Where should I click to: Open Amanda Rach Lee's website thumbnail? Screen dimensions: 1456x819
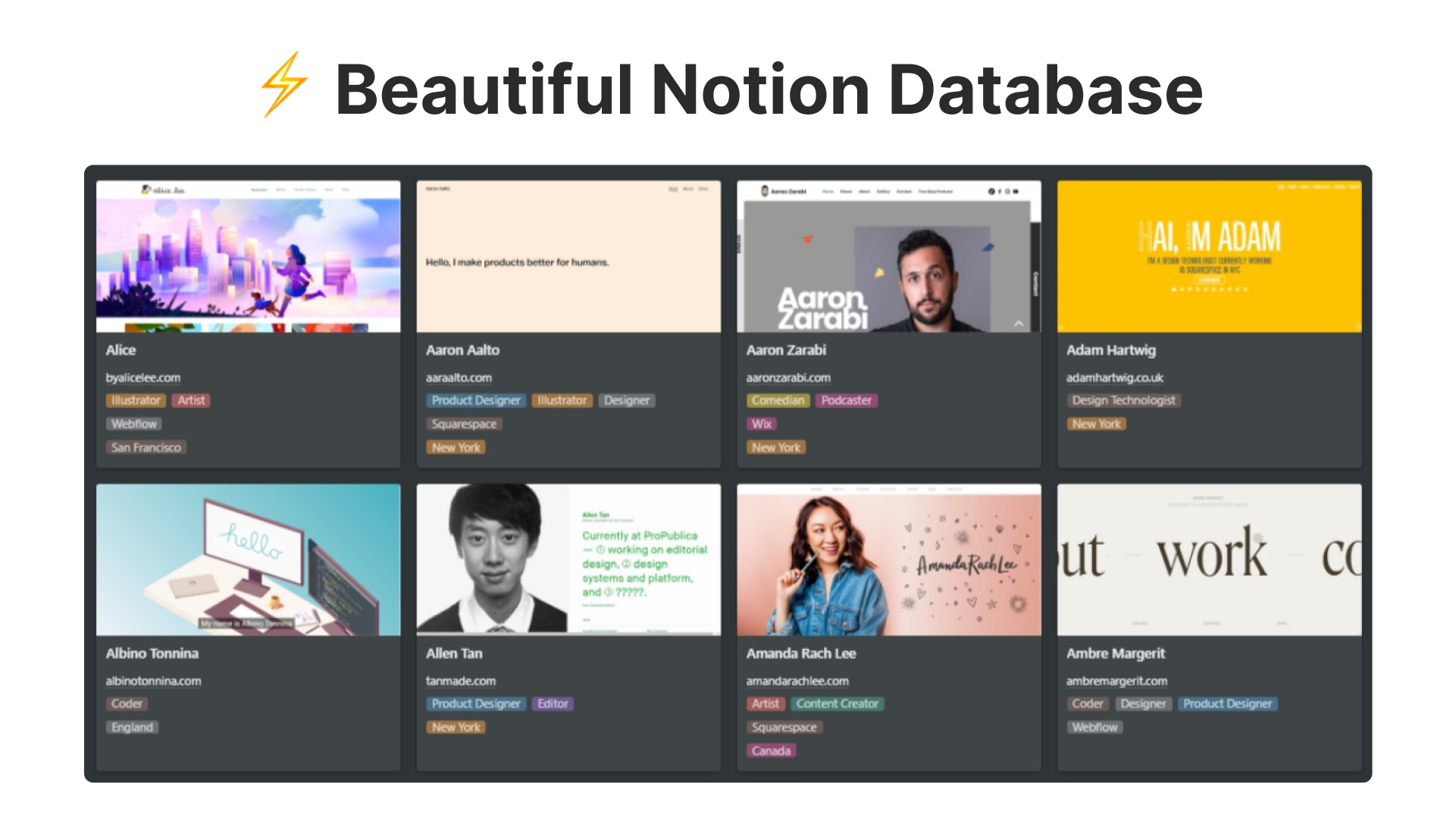pyautogui.click(x=888, y=560)
